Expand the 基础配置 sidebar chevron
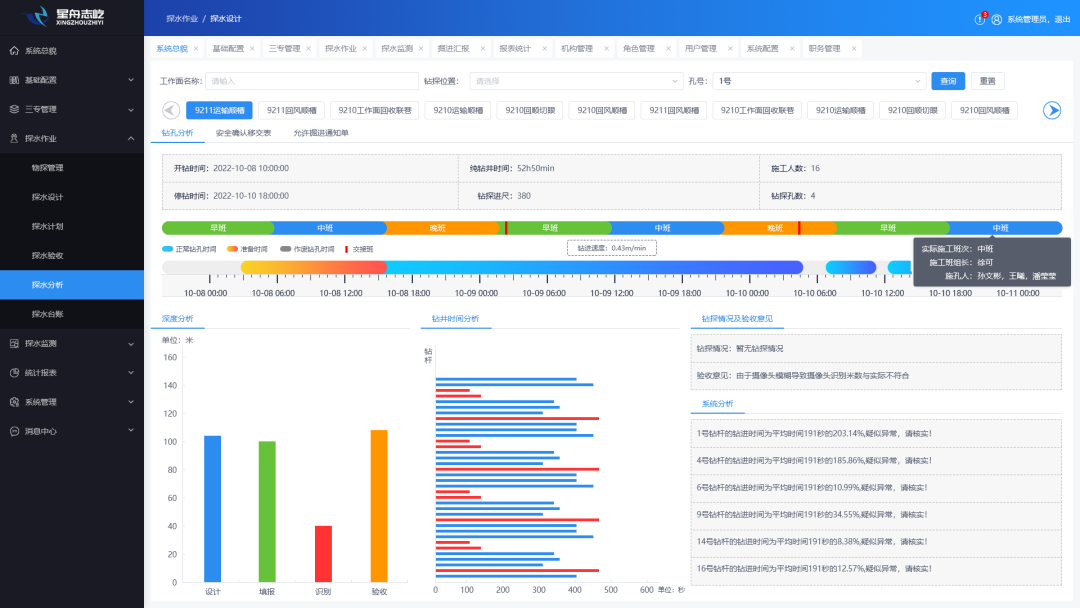This screenshot has height=608, width=1080. 131,80
